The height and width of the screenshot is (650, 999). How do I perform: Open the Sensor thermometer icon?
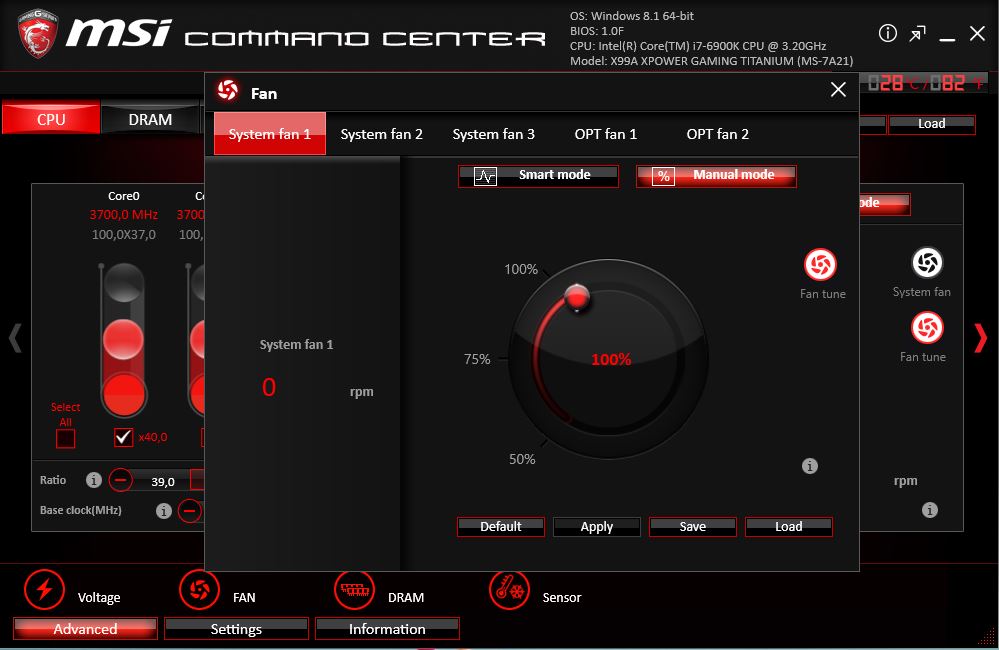(x=509, y=589)
